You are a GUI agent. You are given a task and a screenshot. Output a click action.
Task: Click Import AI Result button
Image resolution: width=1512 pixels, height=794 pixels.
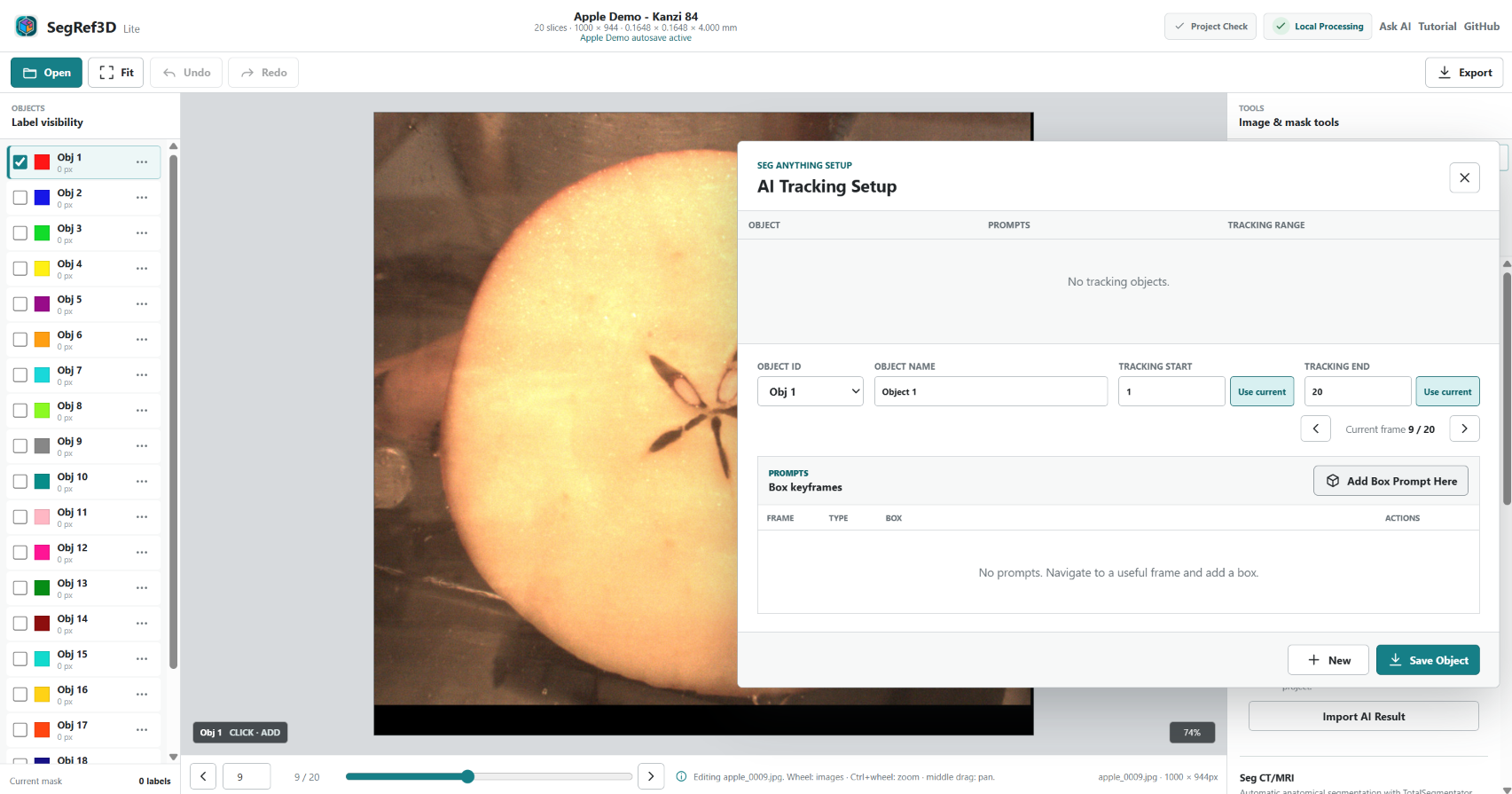tap(1364, 716)
